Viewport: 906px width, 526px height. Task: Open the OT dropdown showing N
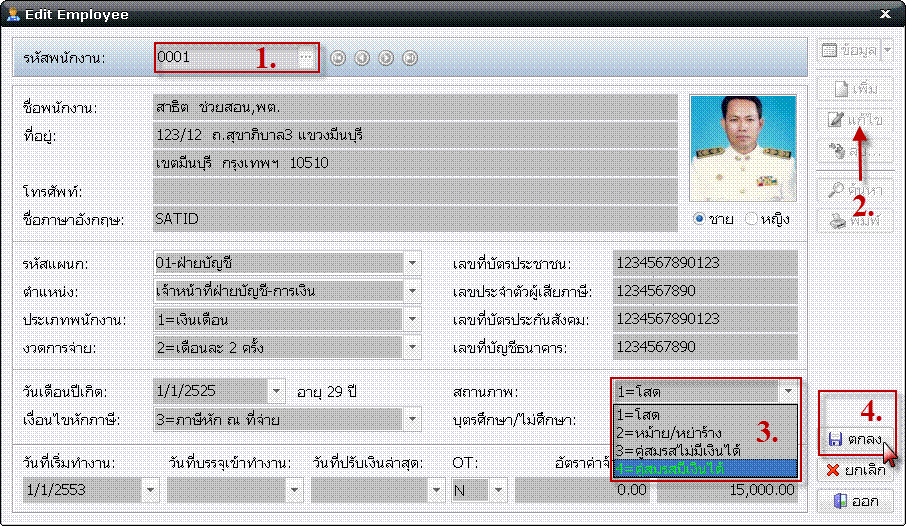(x=495, y=490)
